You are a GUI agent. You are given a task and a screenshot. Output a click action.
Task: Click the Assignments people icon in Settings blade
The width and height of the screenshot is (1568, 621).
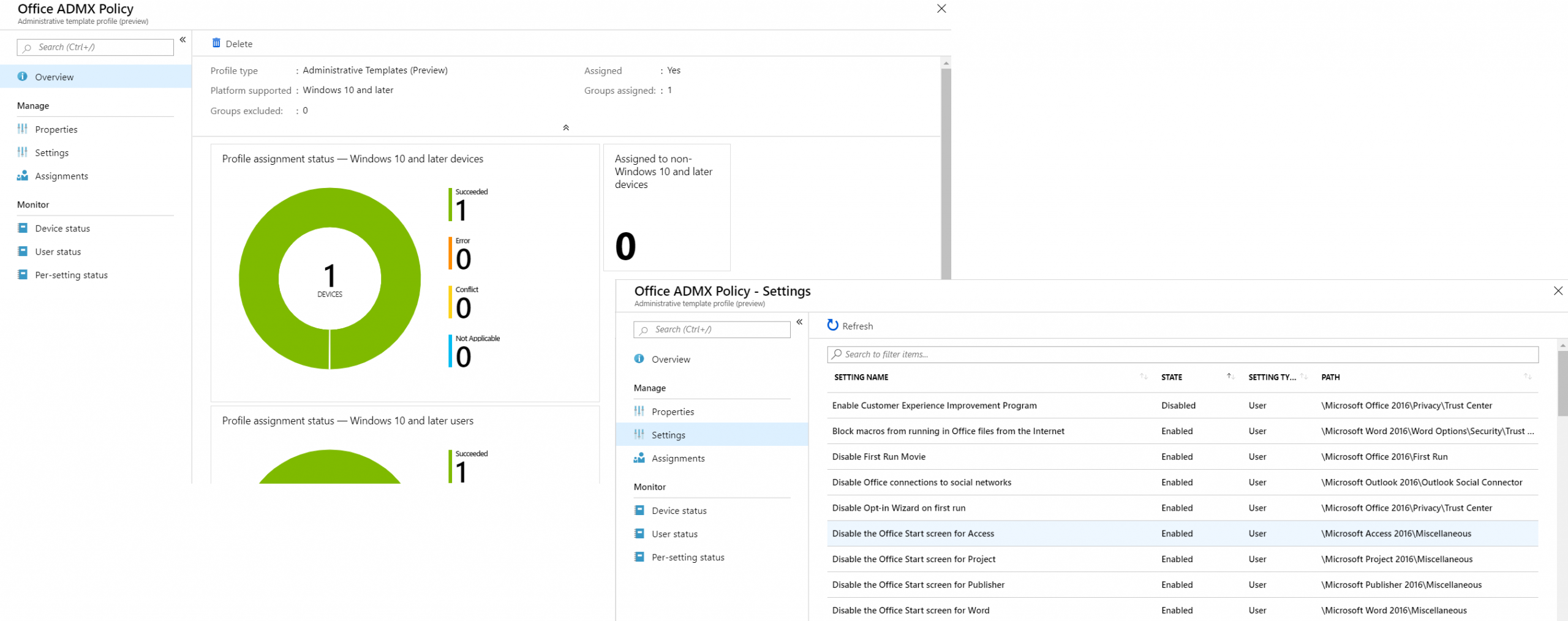coord(639,458)
